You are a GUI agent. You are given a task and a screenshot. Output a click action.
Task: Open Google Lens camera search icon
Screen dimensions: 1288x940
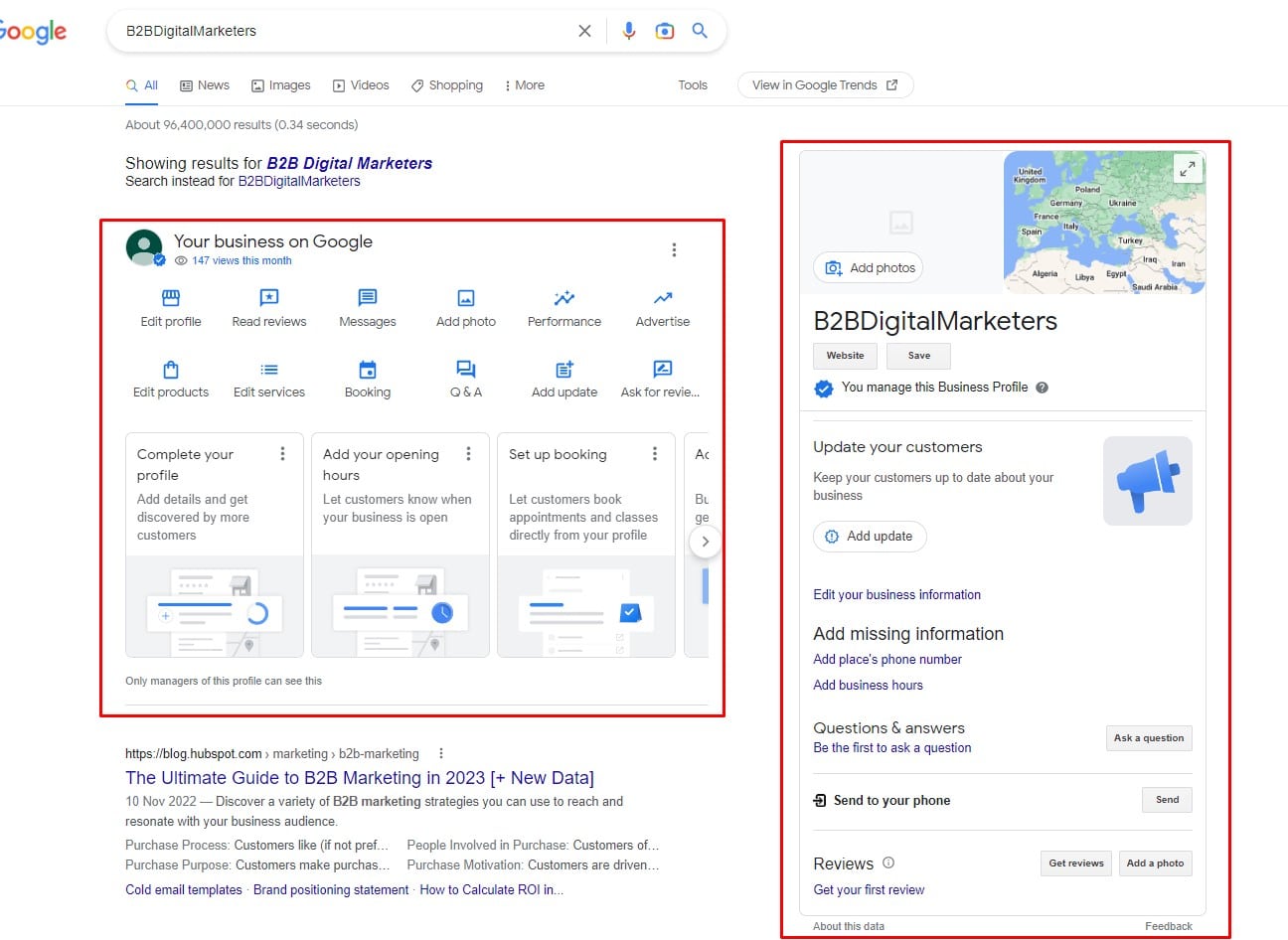665,31
